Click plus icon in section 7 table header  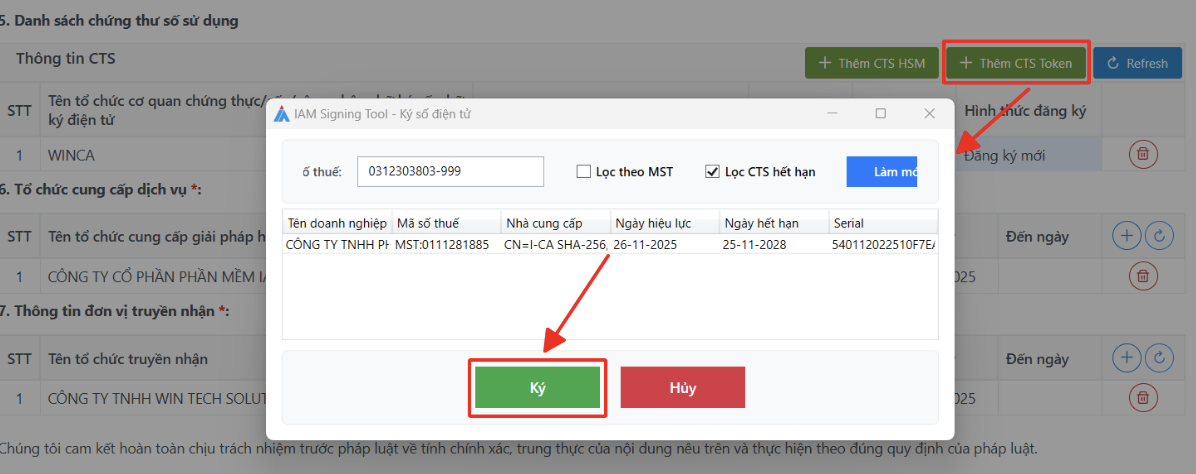coord(1127,357)
